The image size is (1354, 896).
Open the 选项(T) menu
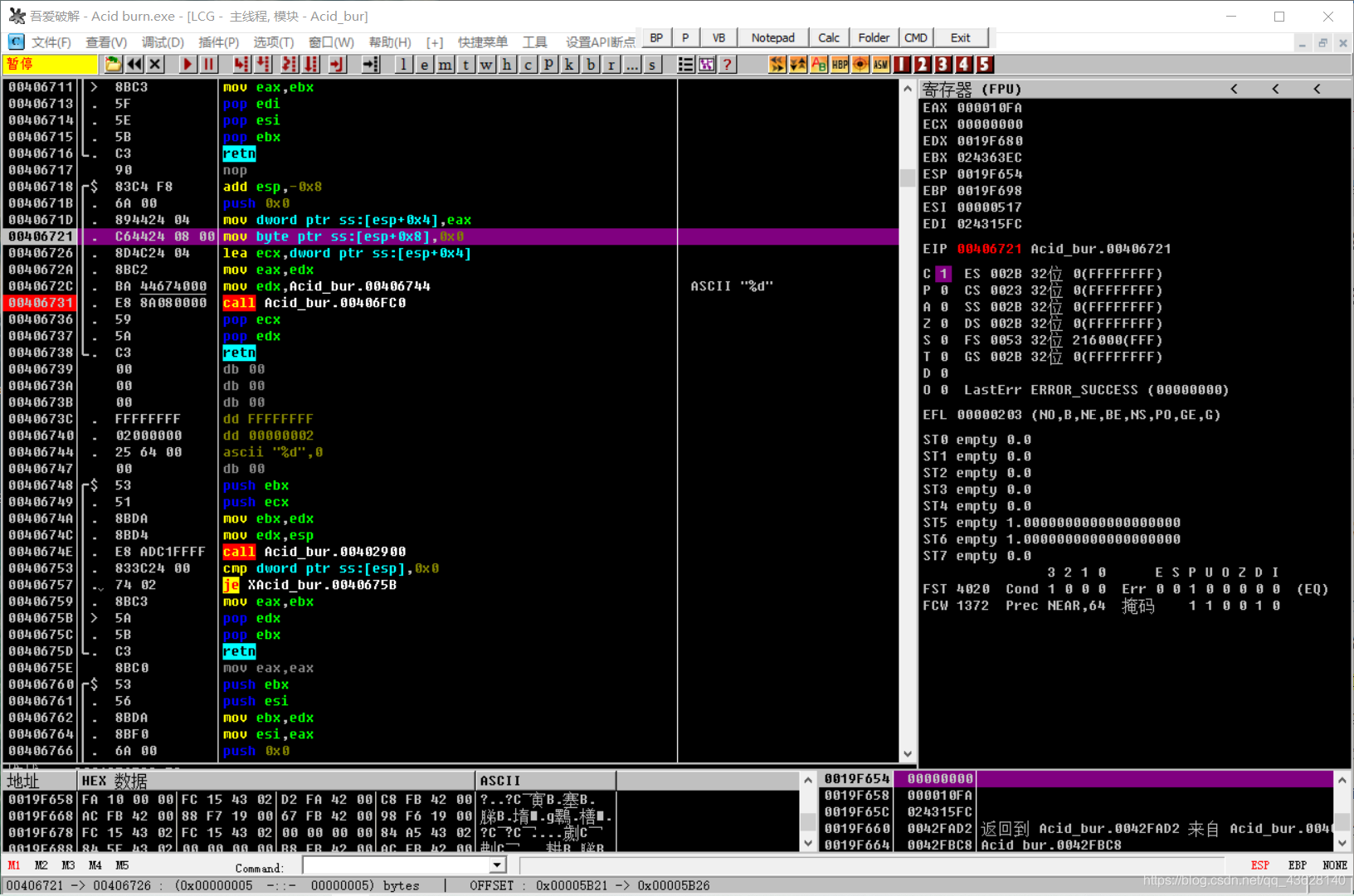[273, 42]
